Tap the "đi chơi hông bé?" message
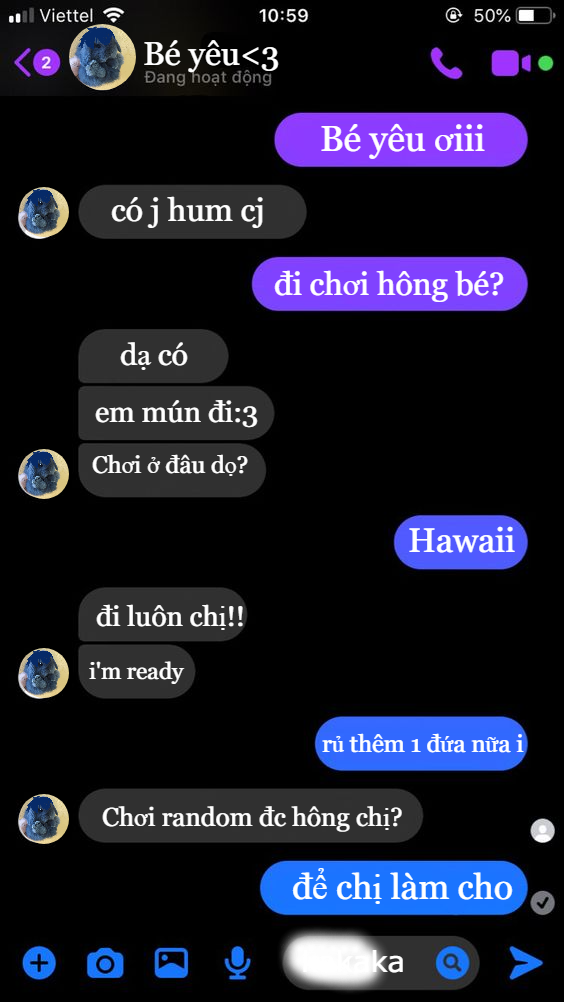The width and height of the screenshot is (564, 1002). click(390, 284)
